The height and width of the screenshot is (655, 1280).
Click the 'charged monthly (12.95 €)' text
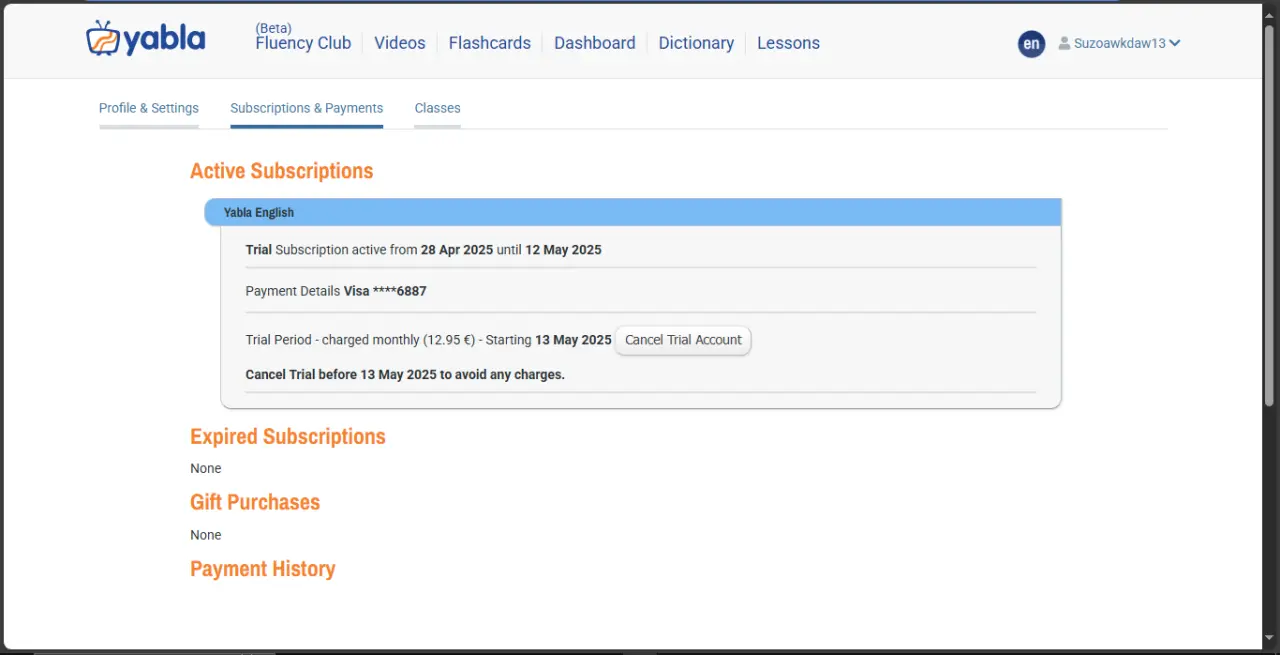(398, 340)
